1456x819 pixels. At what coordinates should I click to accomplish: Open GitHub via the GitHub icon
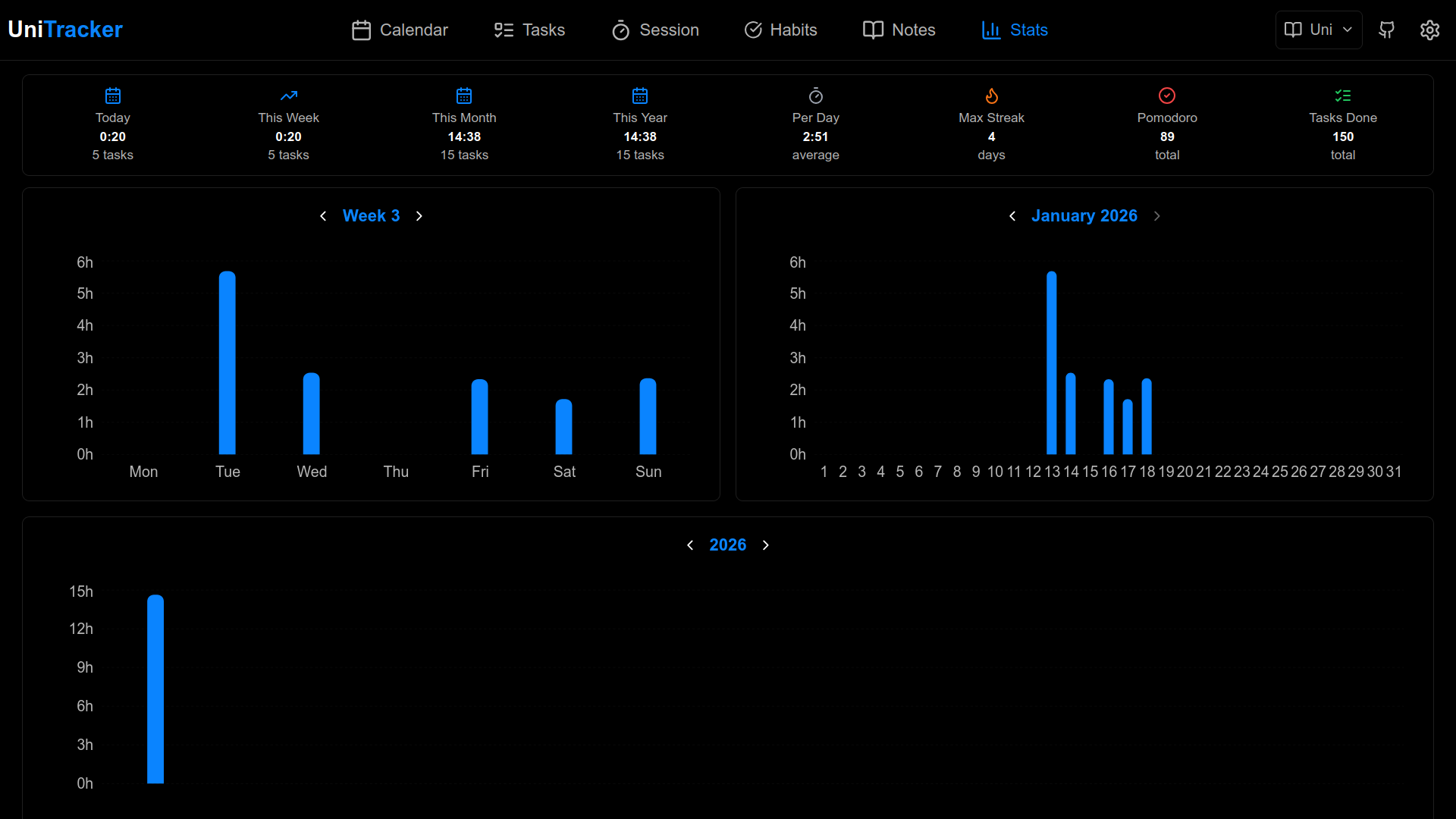(1387, 30)
